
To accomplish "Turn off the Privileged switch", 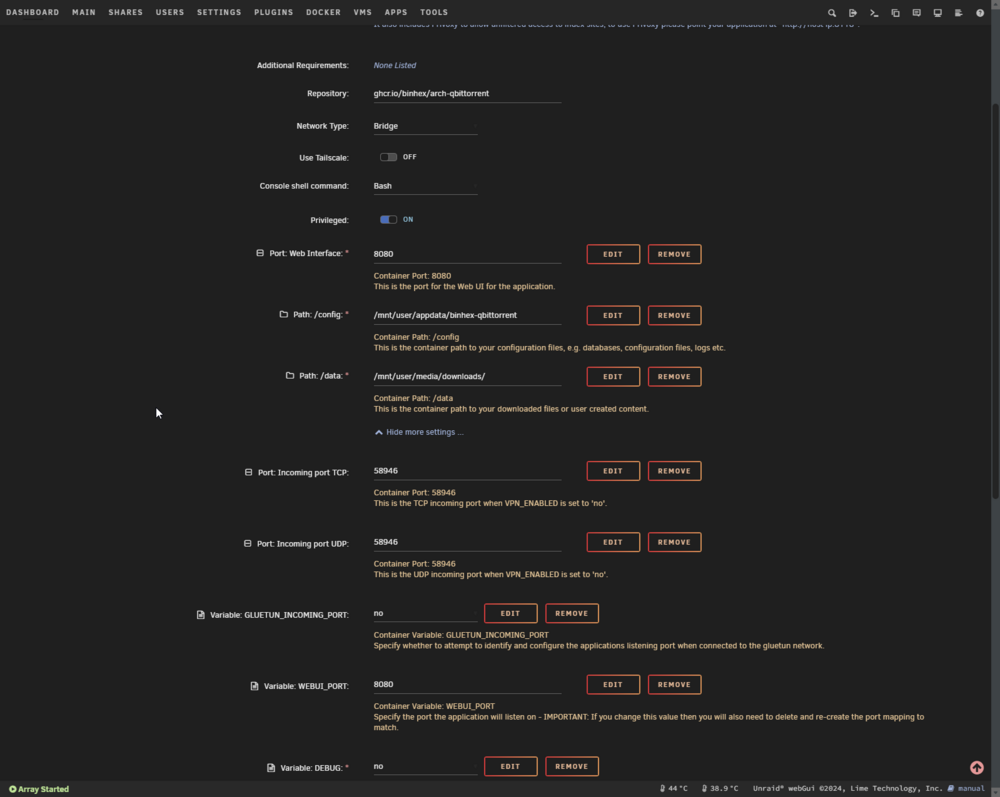I will 388,219.
